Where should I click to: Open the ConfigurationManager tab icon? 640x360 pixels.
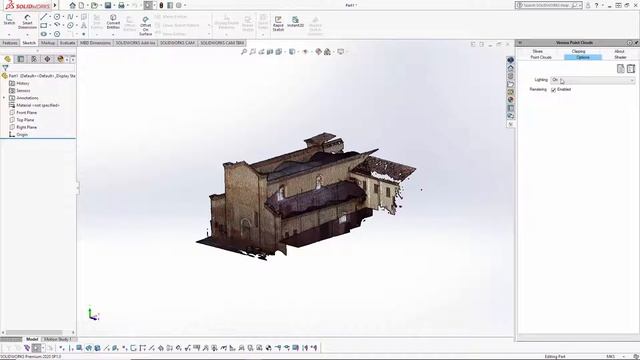pyautogui.click(x=34, y=59)
